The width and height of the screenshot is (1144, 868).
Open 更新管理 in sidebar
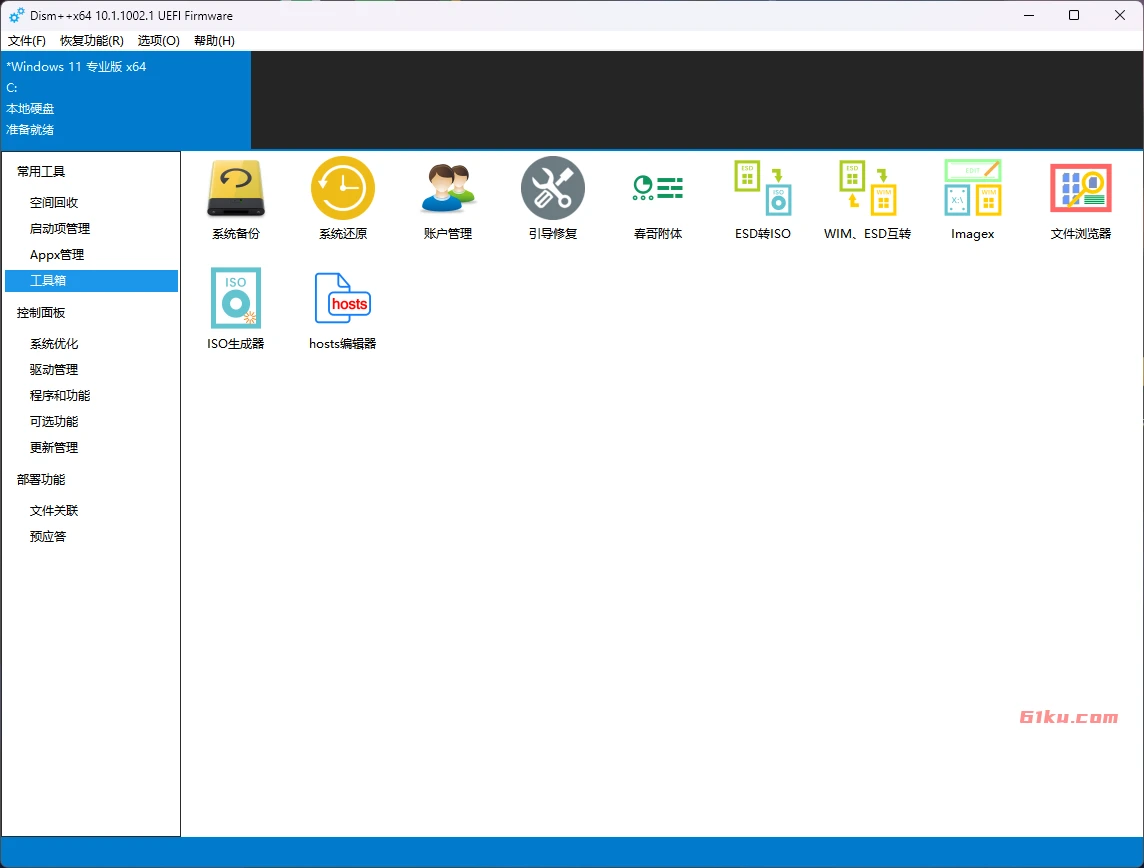54,448
